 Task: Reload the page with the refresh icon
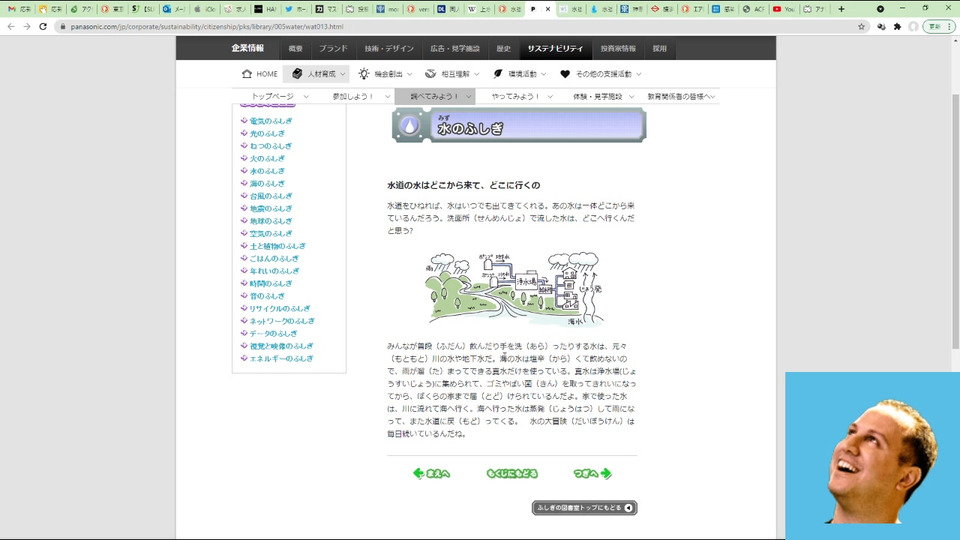tap(43, 26)
